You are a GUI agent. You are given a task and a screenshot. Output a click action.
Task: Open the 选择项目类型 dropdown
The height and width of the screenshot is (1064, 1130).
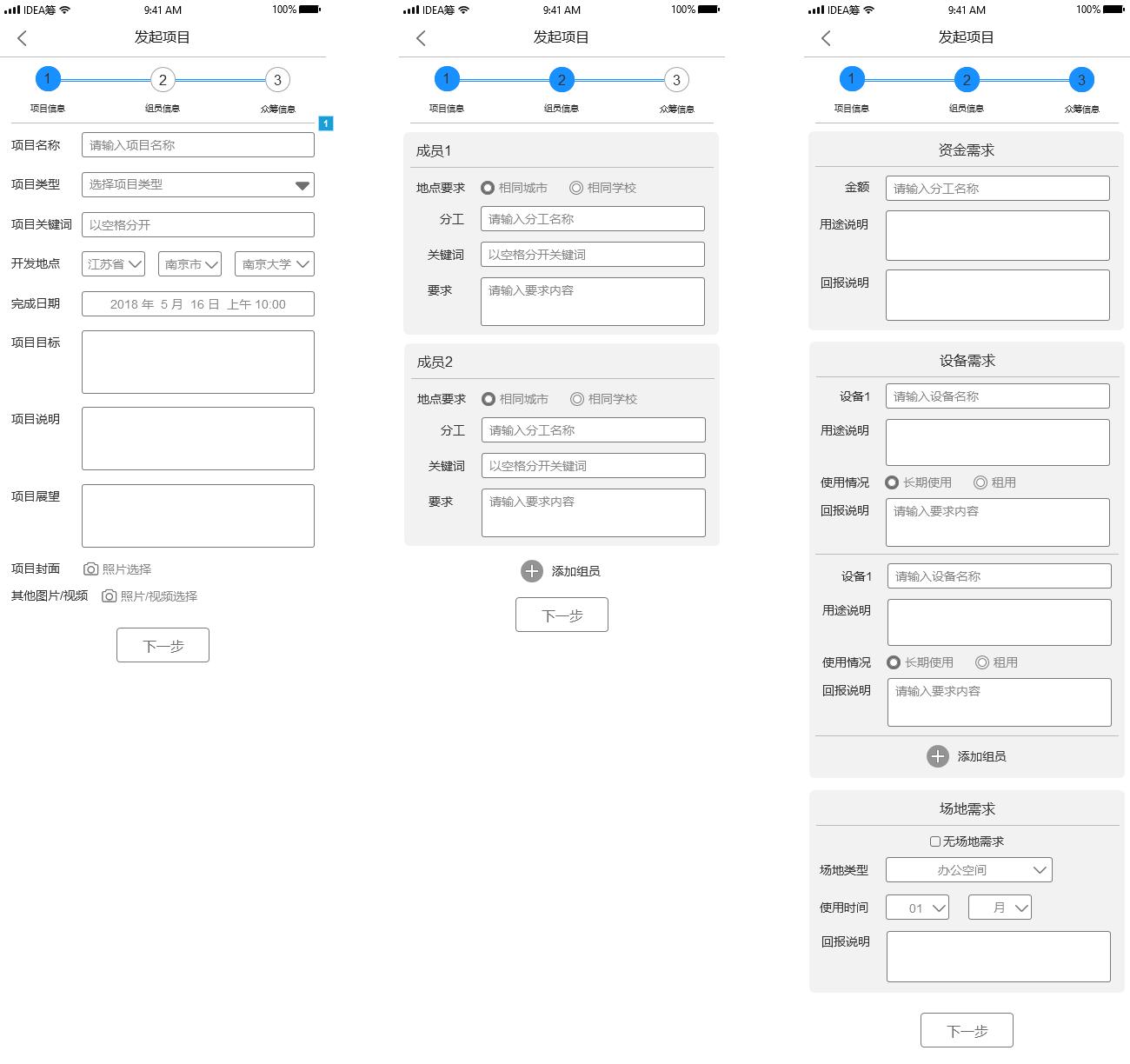click(x=198, y=184)
